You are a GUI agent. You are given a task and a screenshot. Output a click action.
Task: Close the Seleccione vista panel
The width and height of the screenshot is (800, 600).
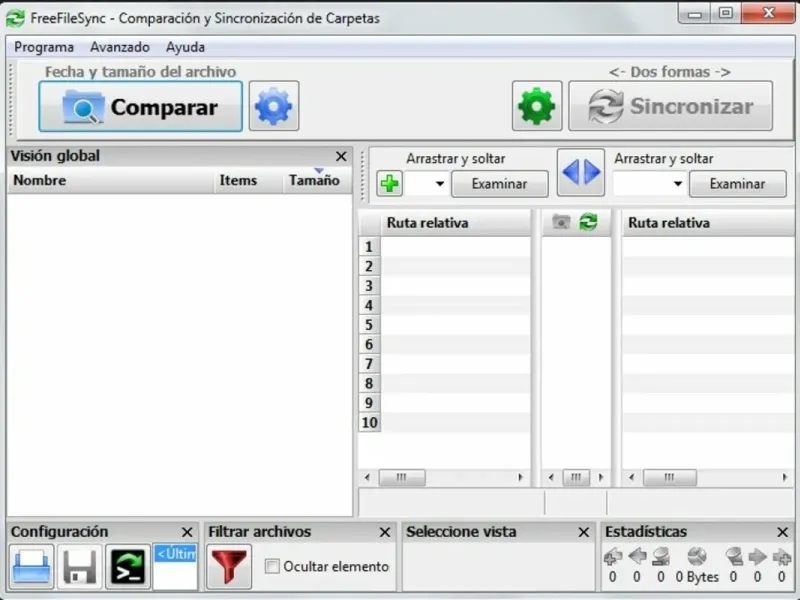(584, 532)
